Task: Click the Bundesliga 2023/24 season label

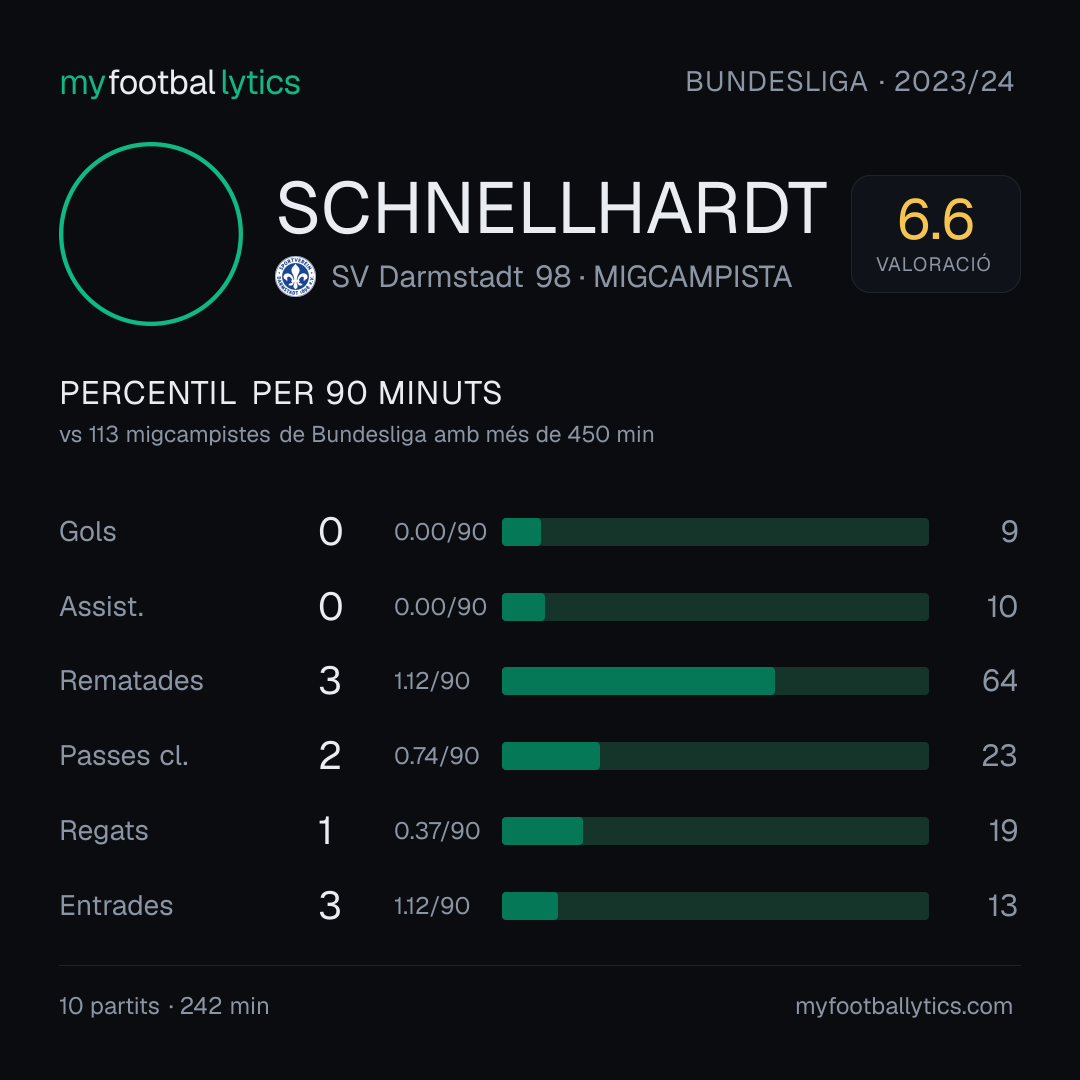Action: [x=849, y=82]
